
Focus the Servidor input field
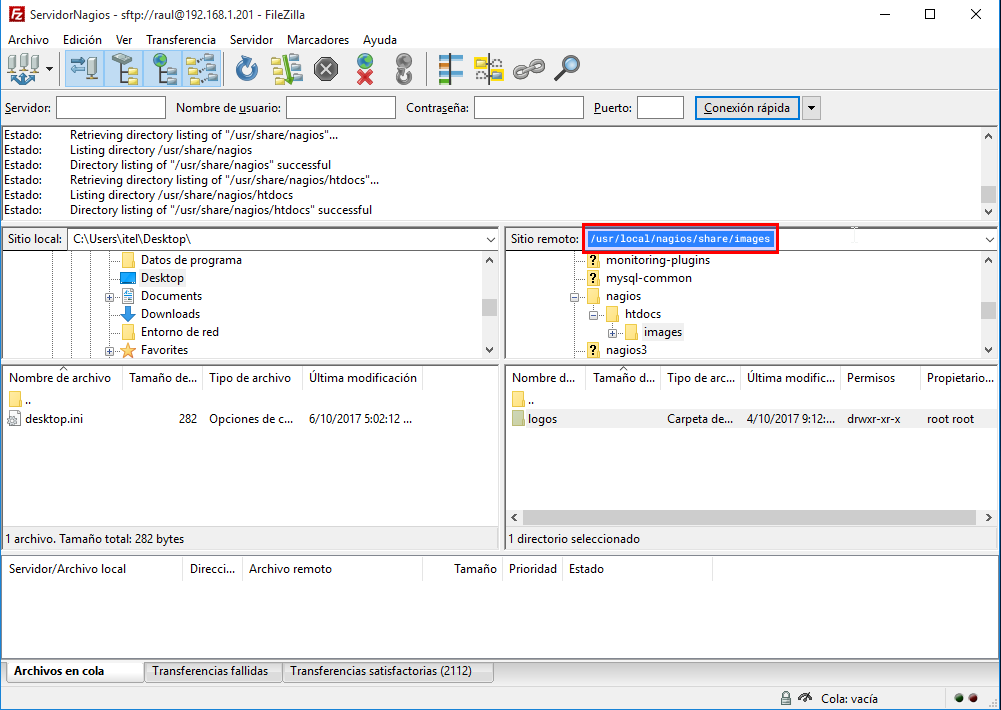point(111,108)
